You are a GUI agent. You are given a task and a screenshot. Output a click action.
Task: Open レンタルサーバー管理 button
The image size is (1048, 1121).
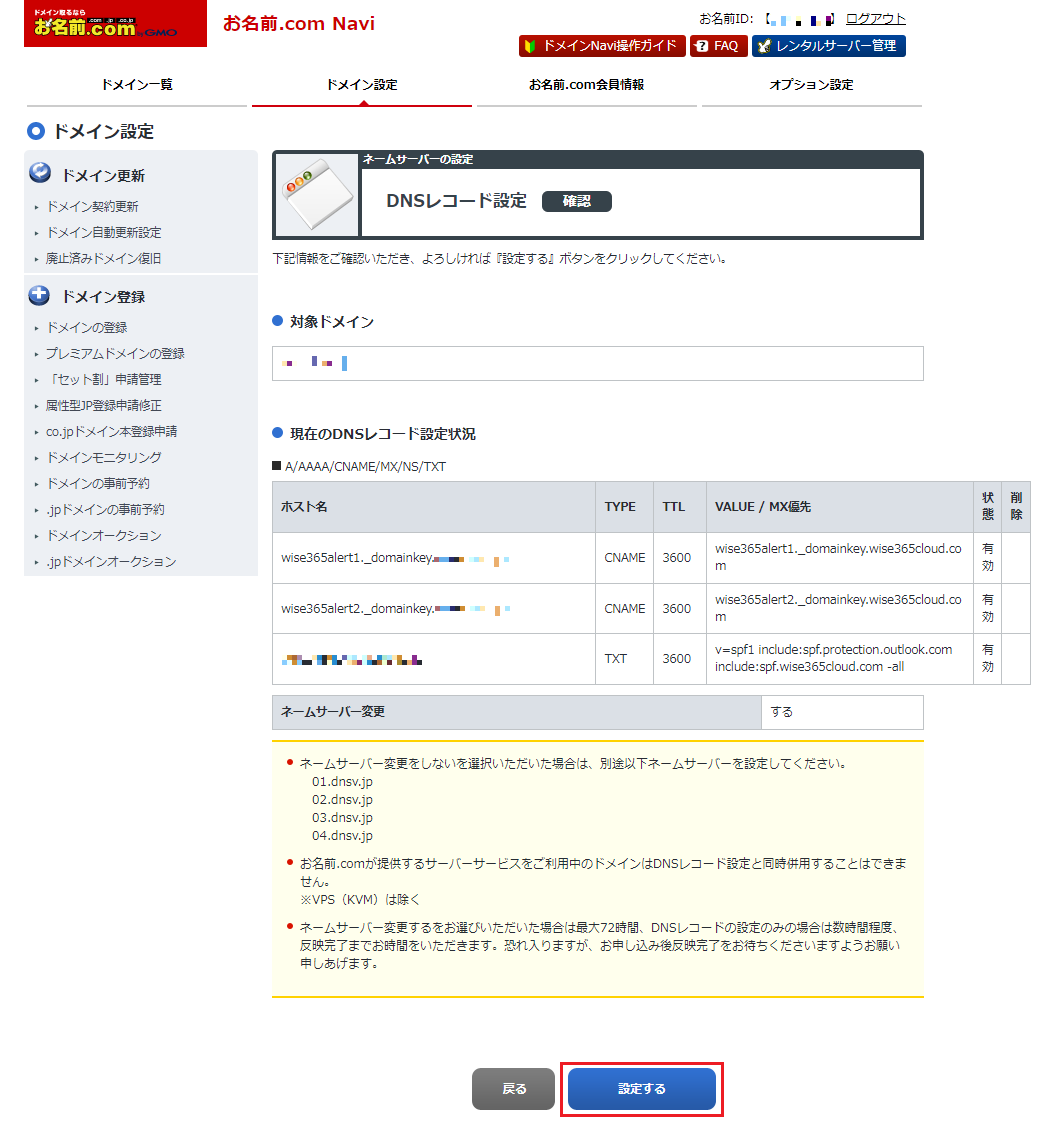(x=828, y=46)
